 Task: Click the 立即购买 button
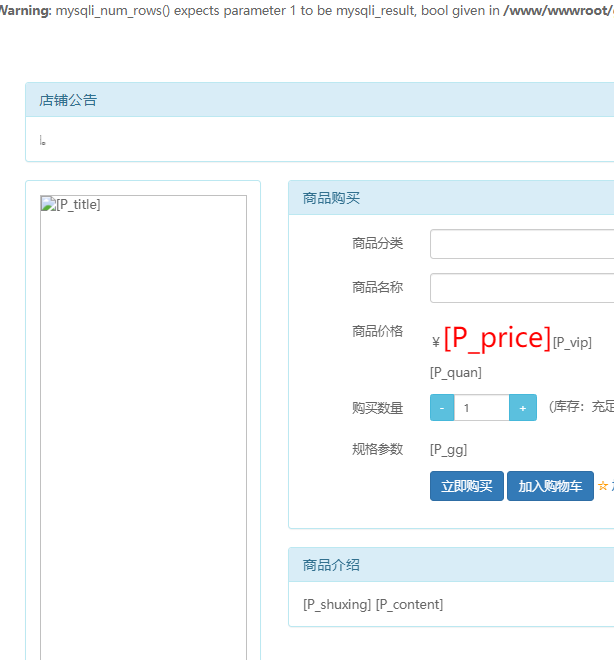tap(467, 487)
